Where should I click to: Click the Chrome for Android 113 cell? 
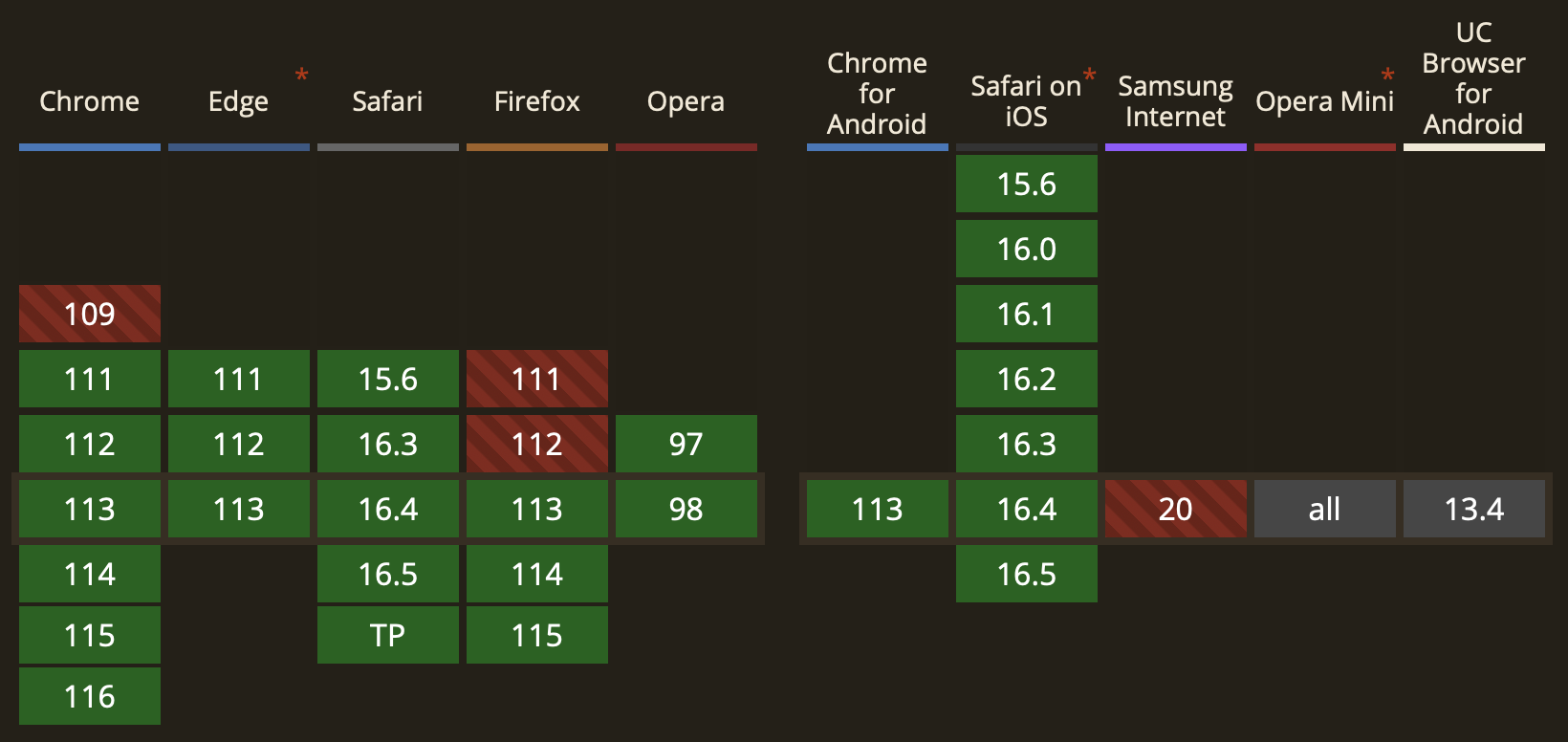point(878,509)
